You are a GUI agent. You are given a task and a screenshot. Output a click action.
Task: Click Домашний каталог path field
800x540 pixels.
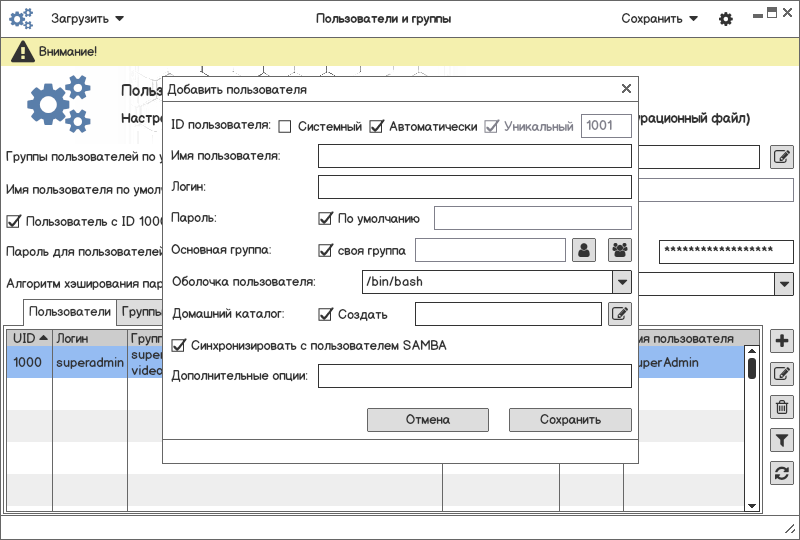click(508, 314)
